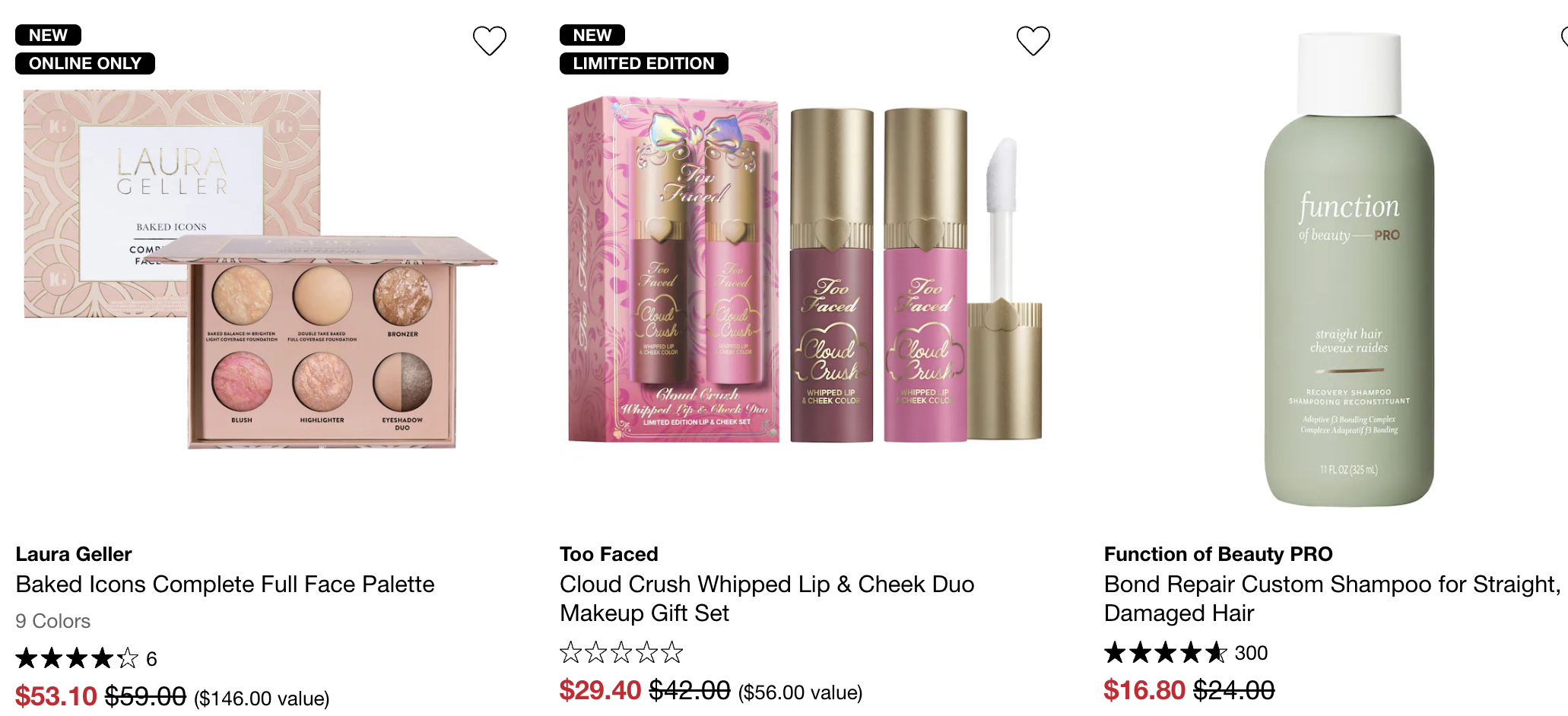This screenshot has height=716, width=1568.
Task: Click the Laura Geller palette star rating
Action: [77, 658]
